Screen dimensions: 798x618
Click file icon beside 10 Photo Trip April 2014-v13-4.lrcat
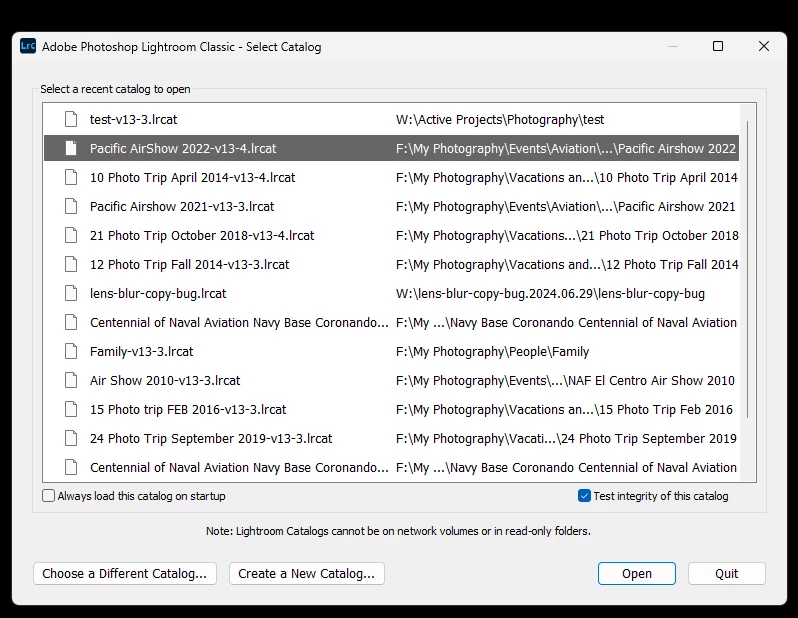[x=71, y=177]
